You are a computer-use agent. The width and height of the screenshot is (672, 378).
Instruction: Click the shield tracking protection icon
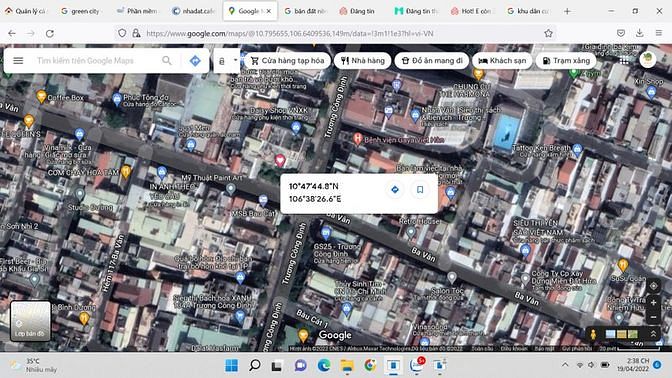pos(122,33)
